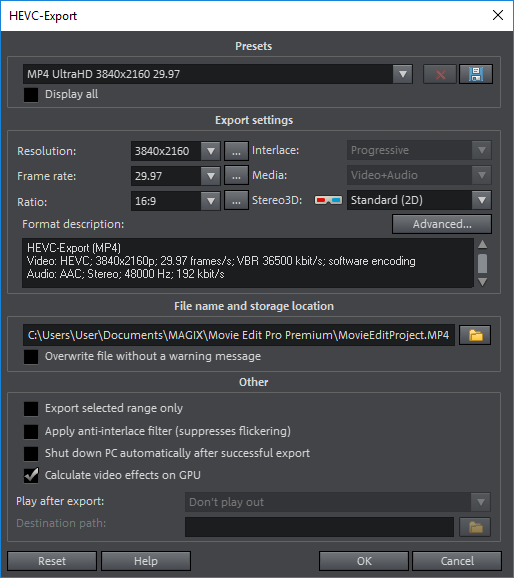
Task: Click the red X delete preset icon
Action: 440,74
